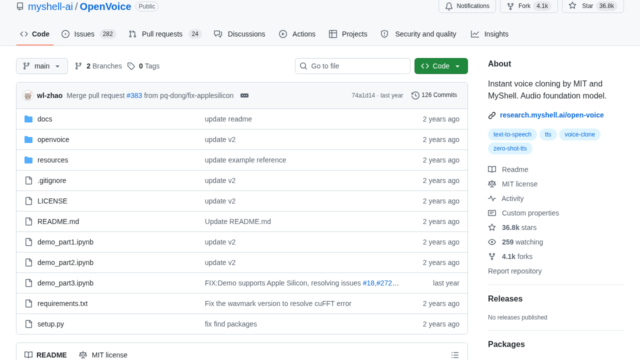The width and height of the screenshot is (640, 360).
Task: View the 2 Branches link
Action: [x=98, y=66]
